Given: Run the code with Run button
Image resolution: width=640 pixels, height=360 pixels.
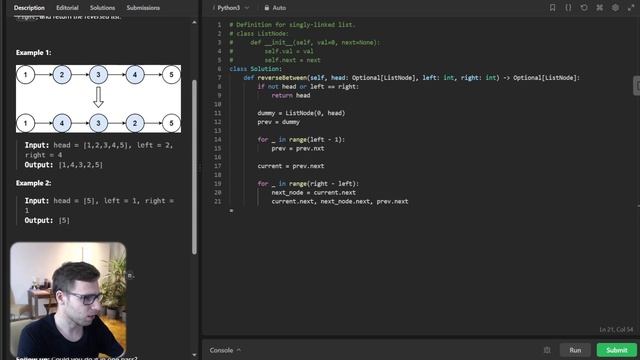Looking at the screenshot, I should [575, 350].
